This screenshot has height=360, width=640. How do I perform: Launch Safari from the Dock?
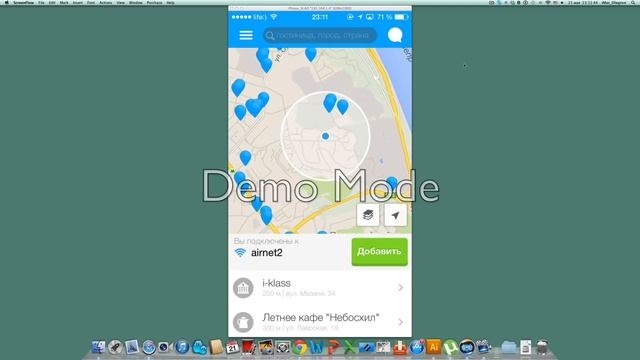click(149, 347)
